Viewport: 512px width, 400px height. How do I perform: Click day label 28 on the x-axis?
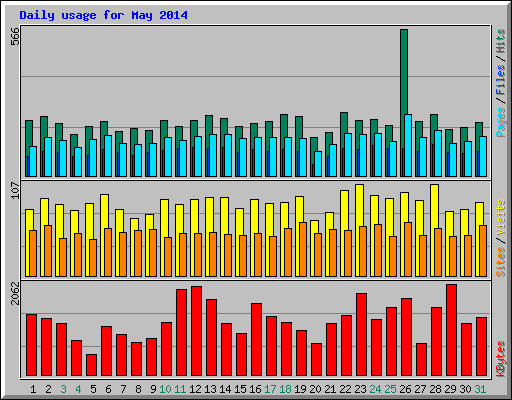[435, 389]
